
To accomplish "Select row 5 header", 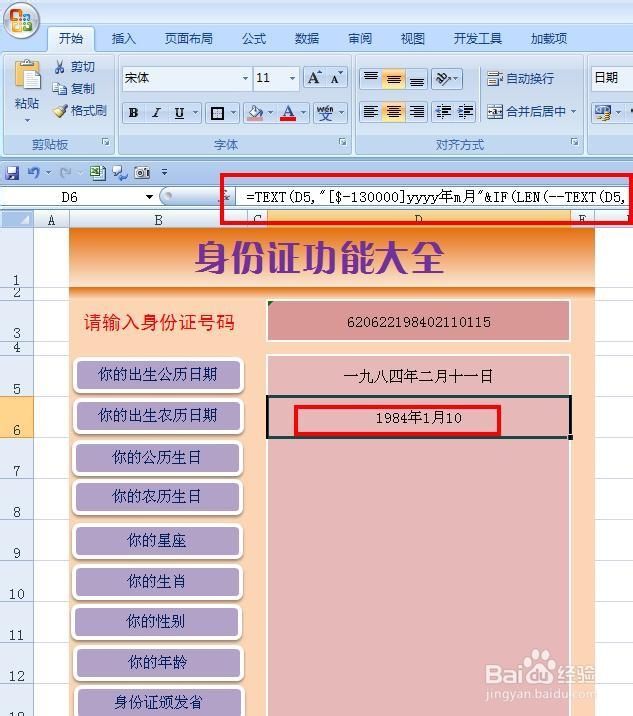I will tap(17, 375).
